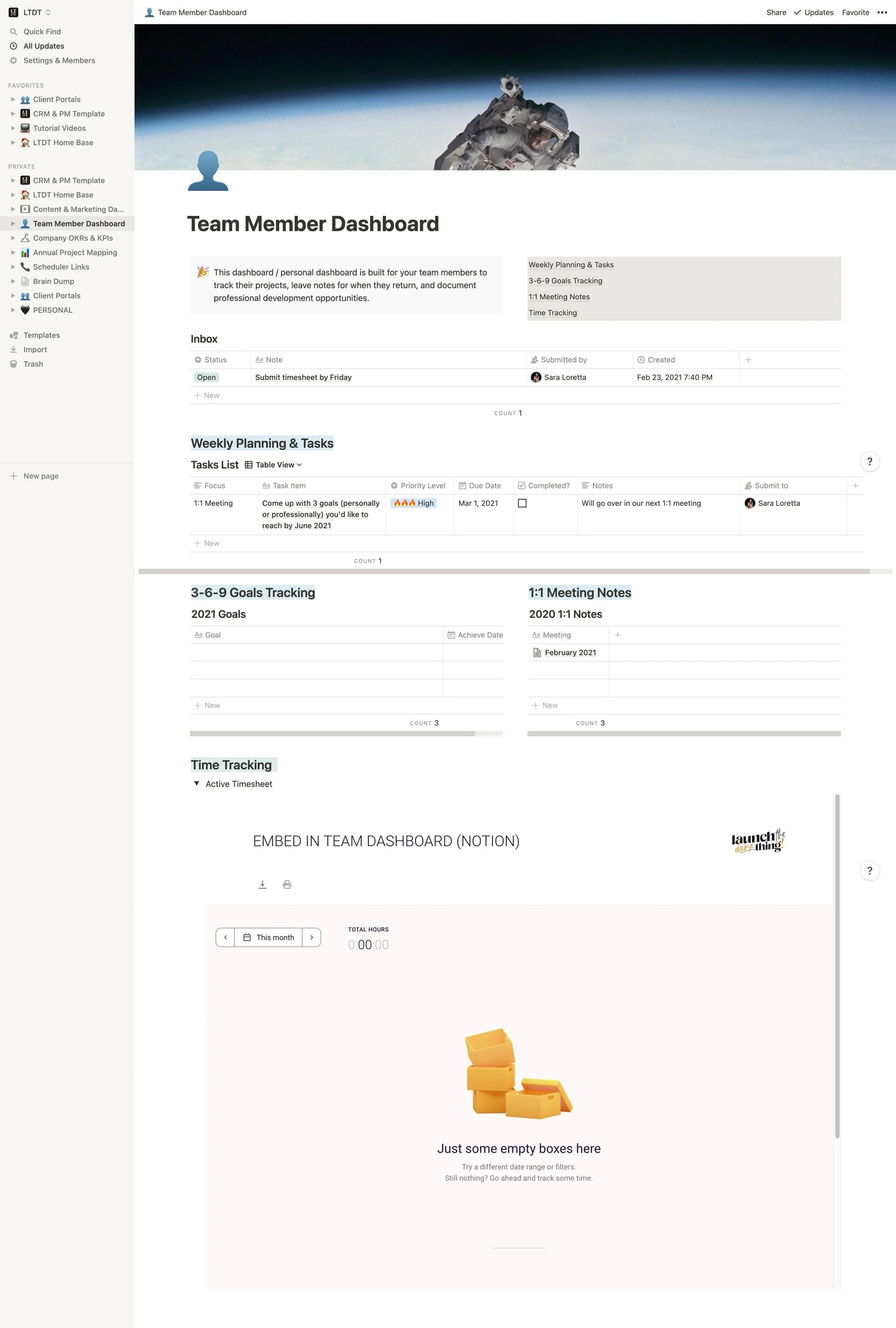Click horizontal scrollbar under Tasks List
This screenshot has width=896, height=1328.
[503, 571]
